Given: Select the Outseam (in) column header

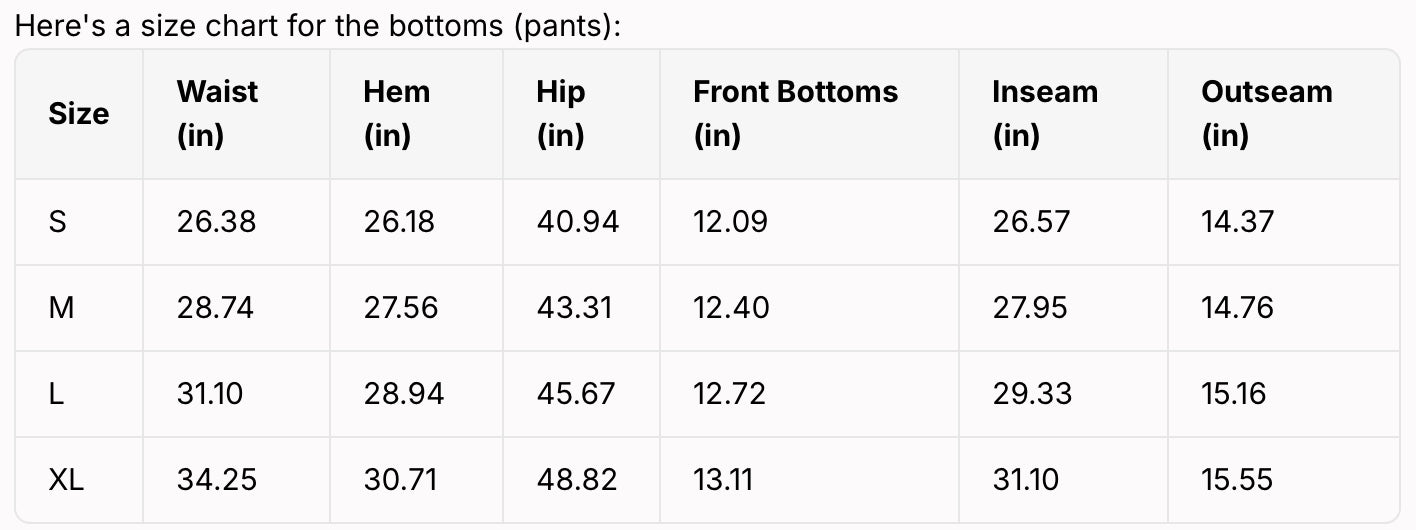Looking at the screenshot, I should [1266, 113].
